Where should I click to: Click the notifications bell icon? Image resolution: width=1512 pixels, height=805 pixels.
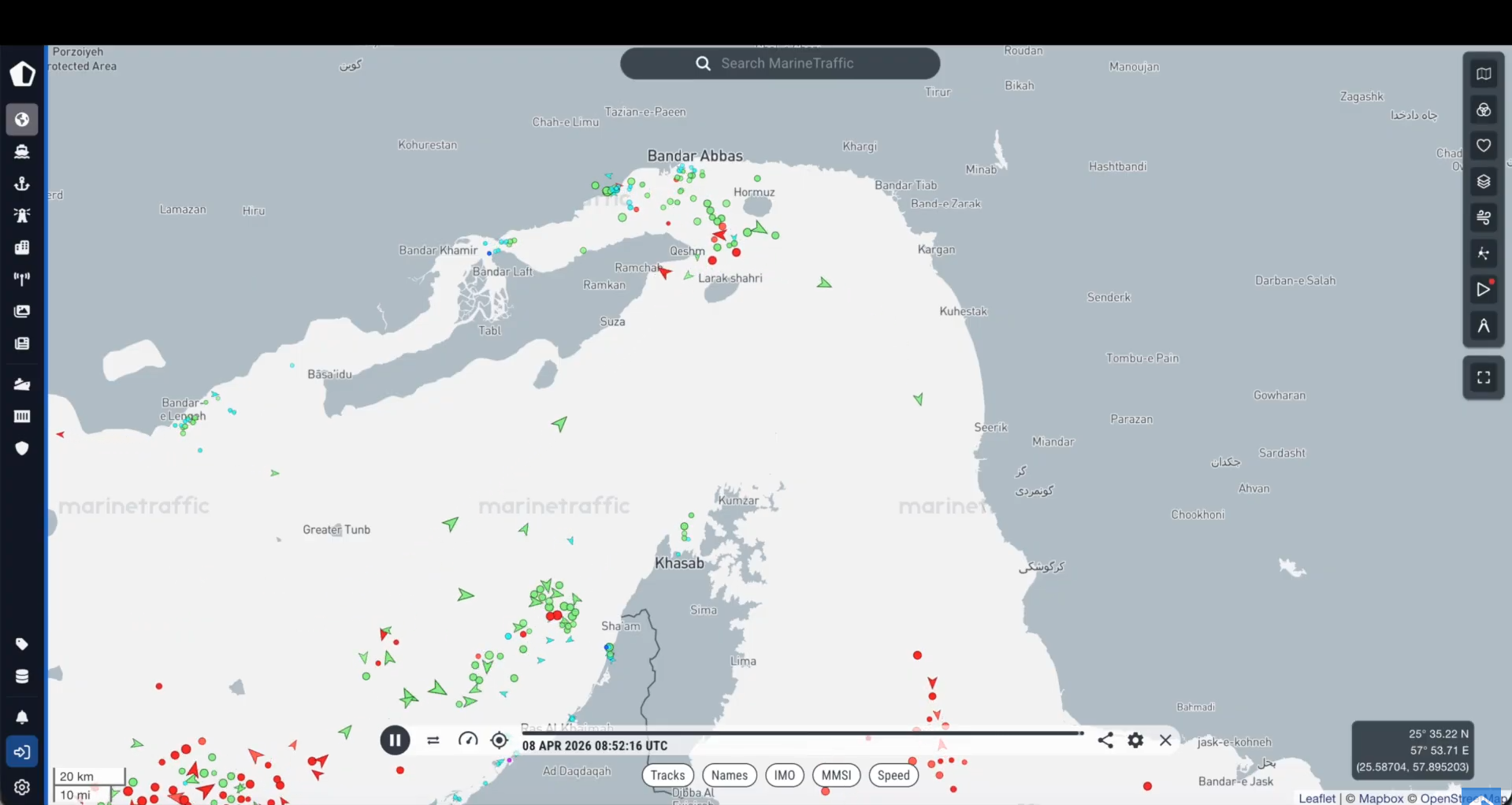22,717
